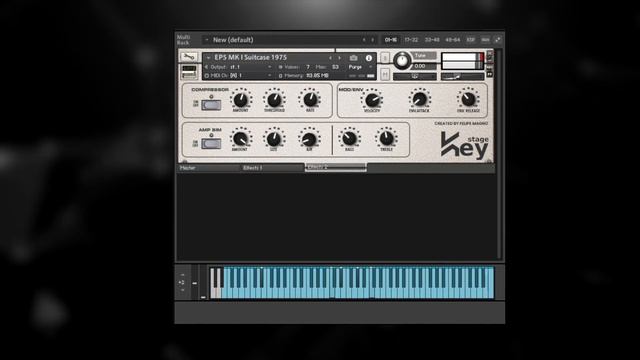Viewport: 640px width, 360px height.
Task: Click the aux button next to KSP
Action: [485, 40]
